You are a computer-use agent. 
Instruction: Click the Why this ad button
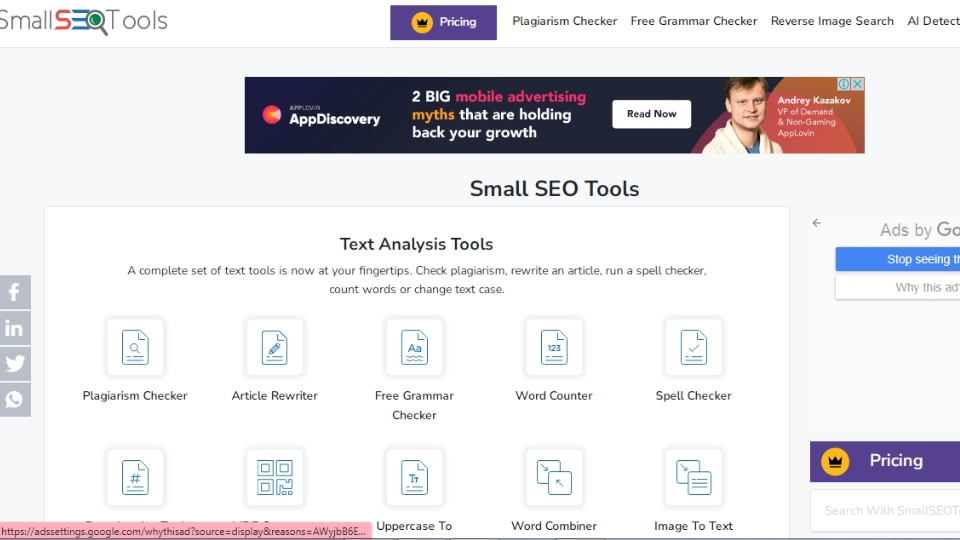coord(898,287)
